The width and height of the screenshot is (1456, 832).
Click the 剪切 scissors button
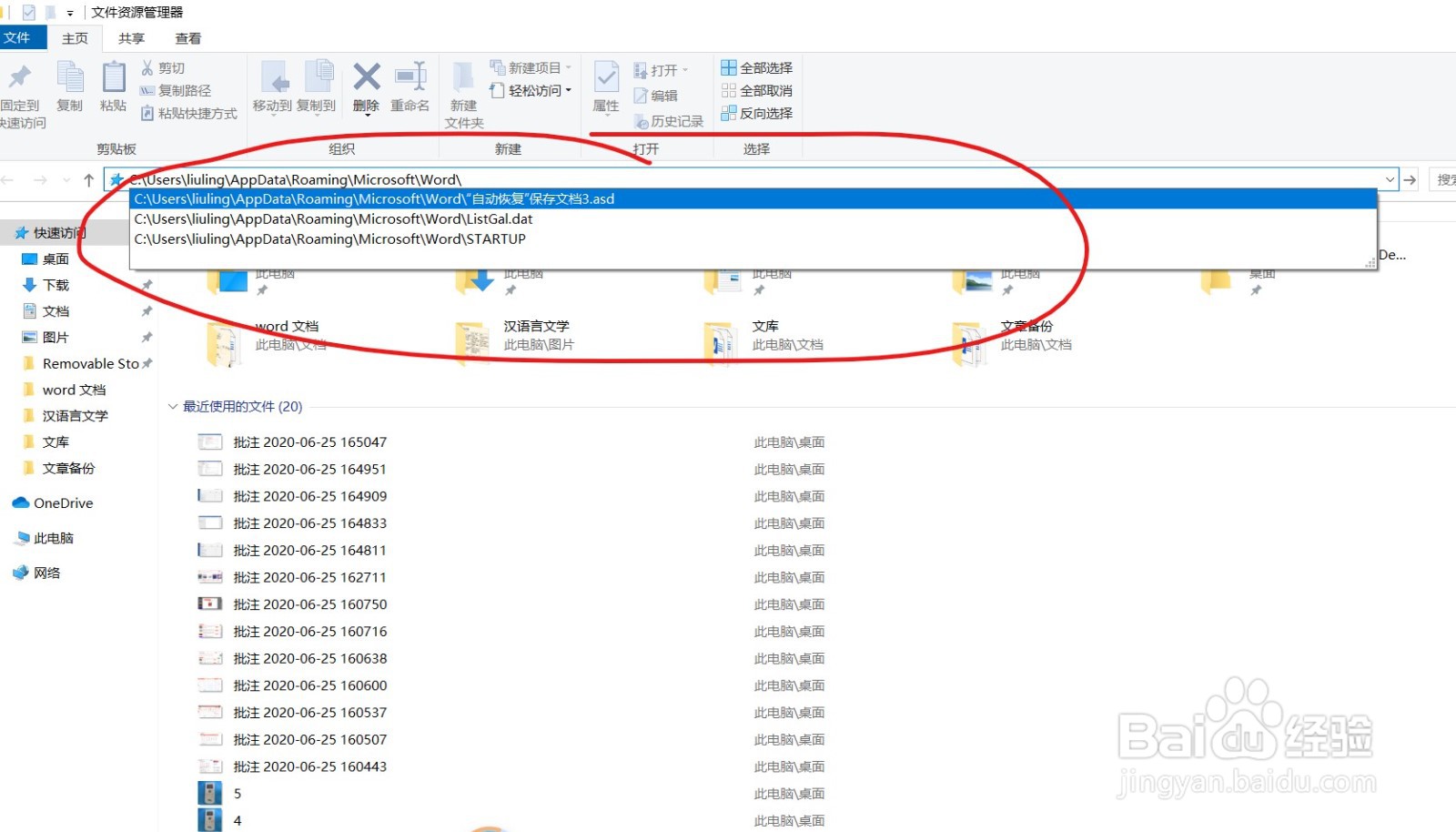(163, 68)
